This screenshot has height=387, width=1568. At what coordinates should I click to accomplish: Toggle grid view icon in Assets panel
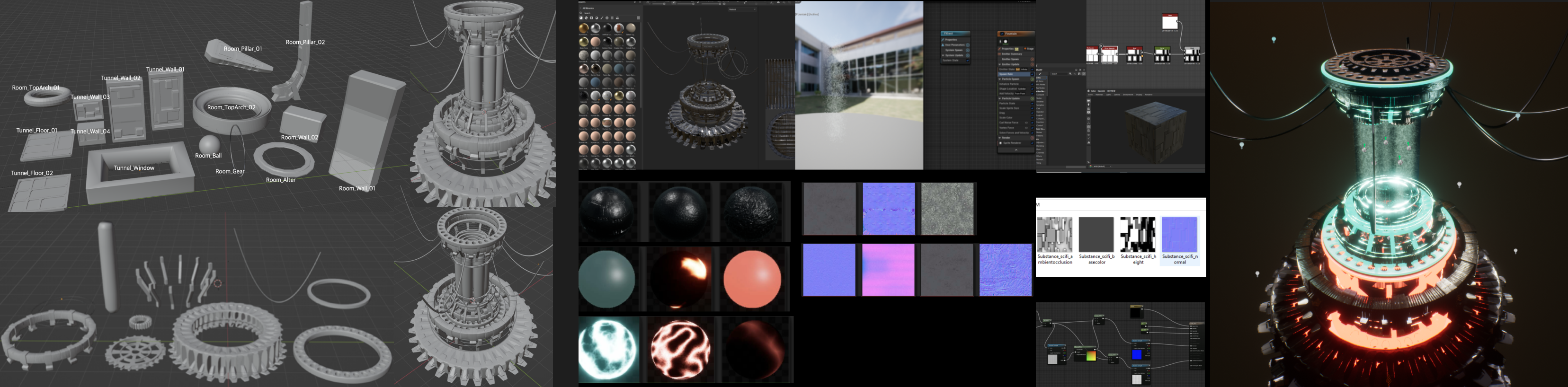(638, 18)
